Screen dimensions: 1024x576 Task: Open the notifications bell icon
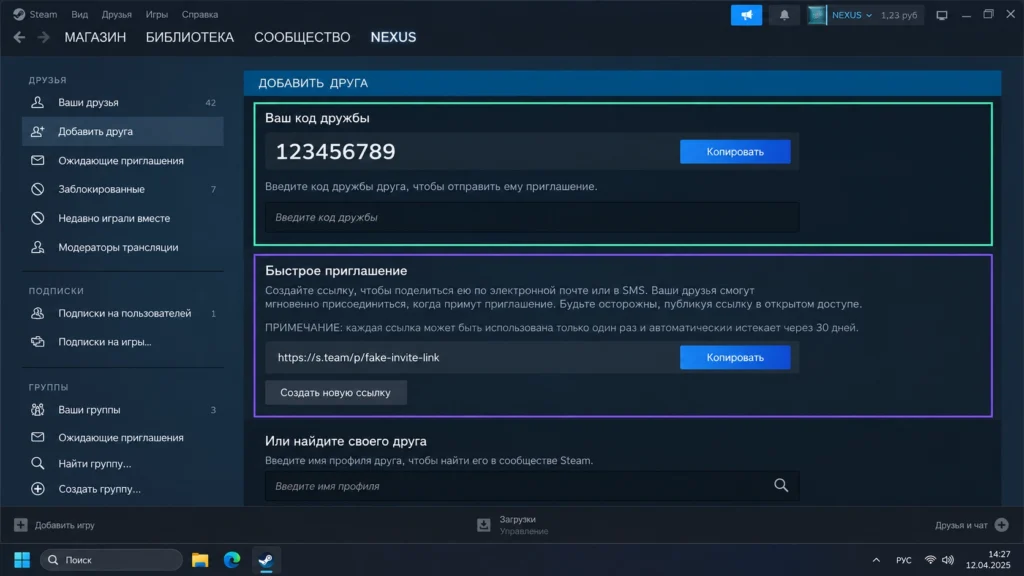pyautogui.click(x=784, y=14)
